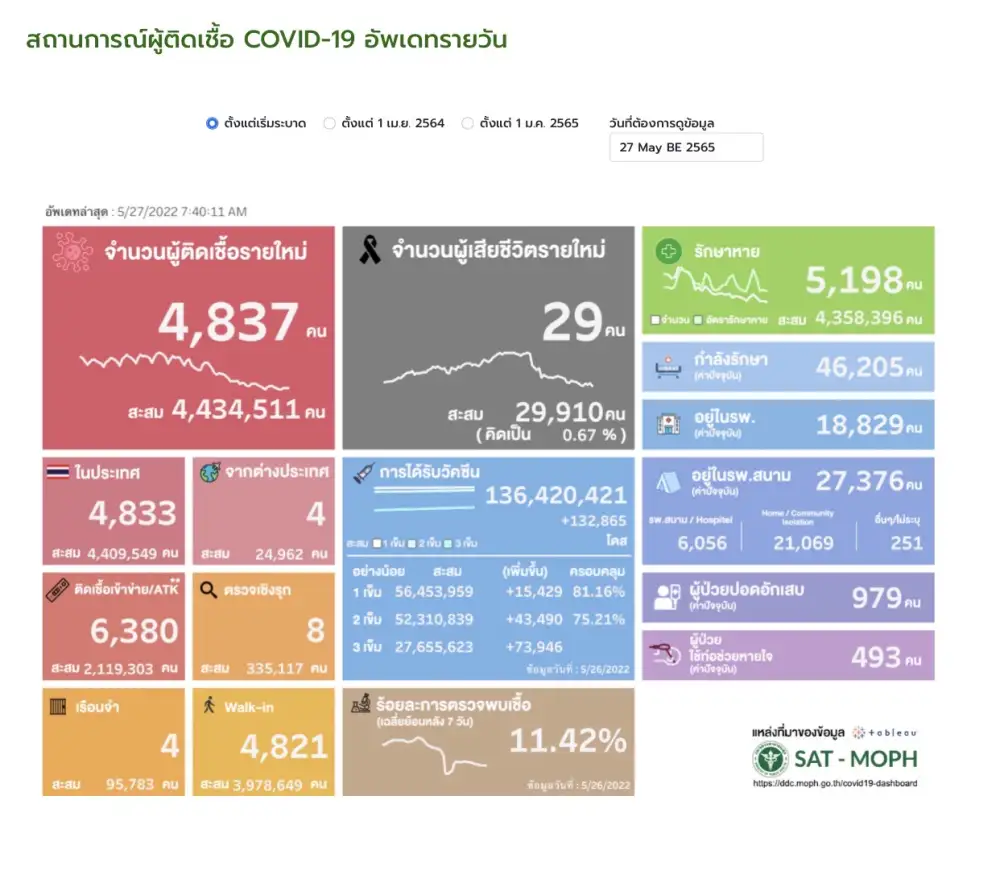Click the globe icon for imported cases

(210, 473)
